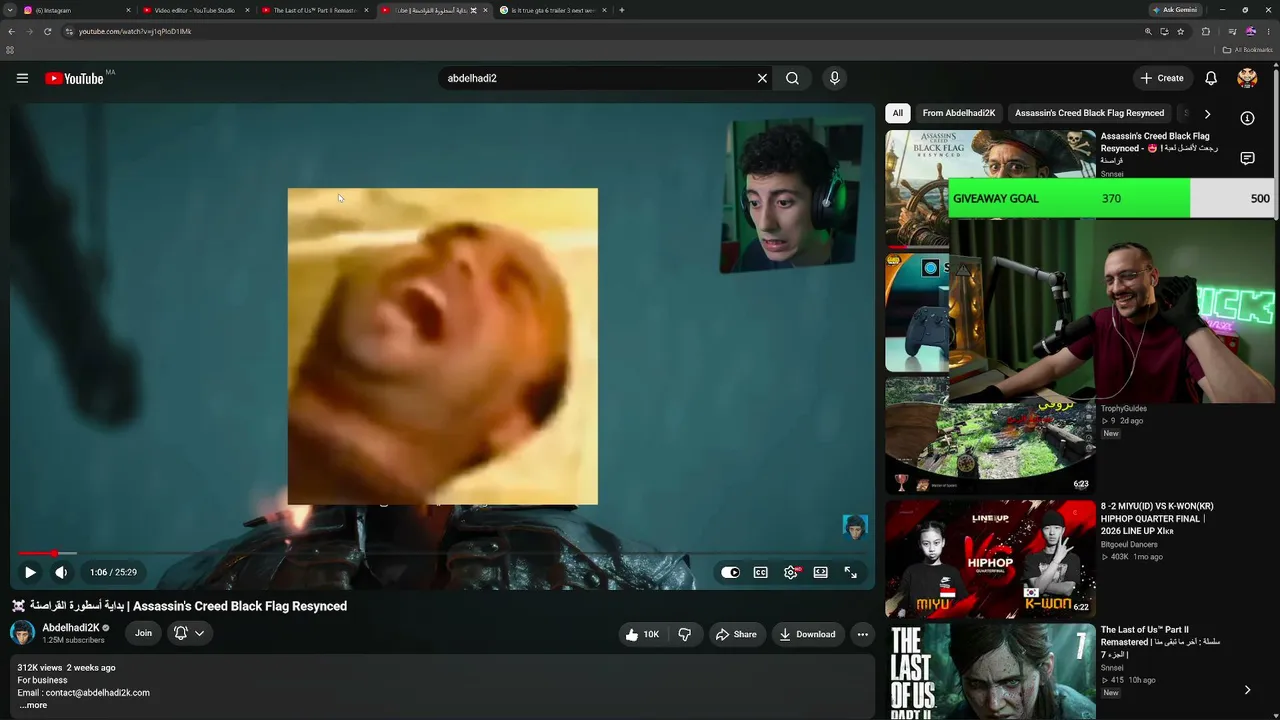Go to the YouTube home logo
The image size is (1280, 720).
pos(74,78)
